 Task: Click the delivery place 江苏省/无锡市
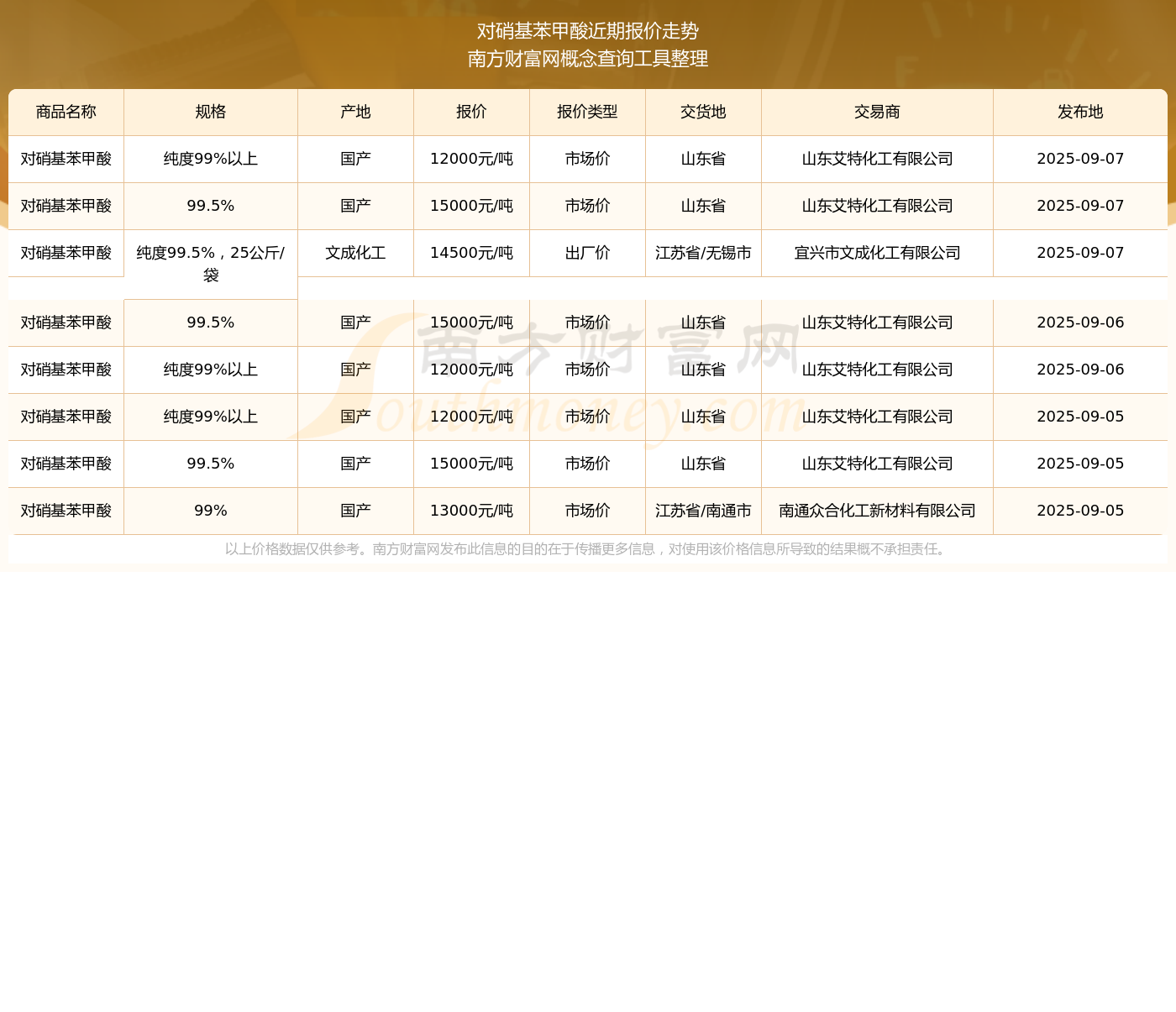(704, 254)
